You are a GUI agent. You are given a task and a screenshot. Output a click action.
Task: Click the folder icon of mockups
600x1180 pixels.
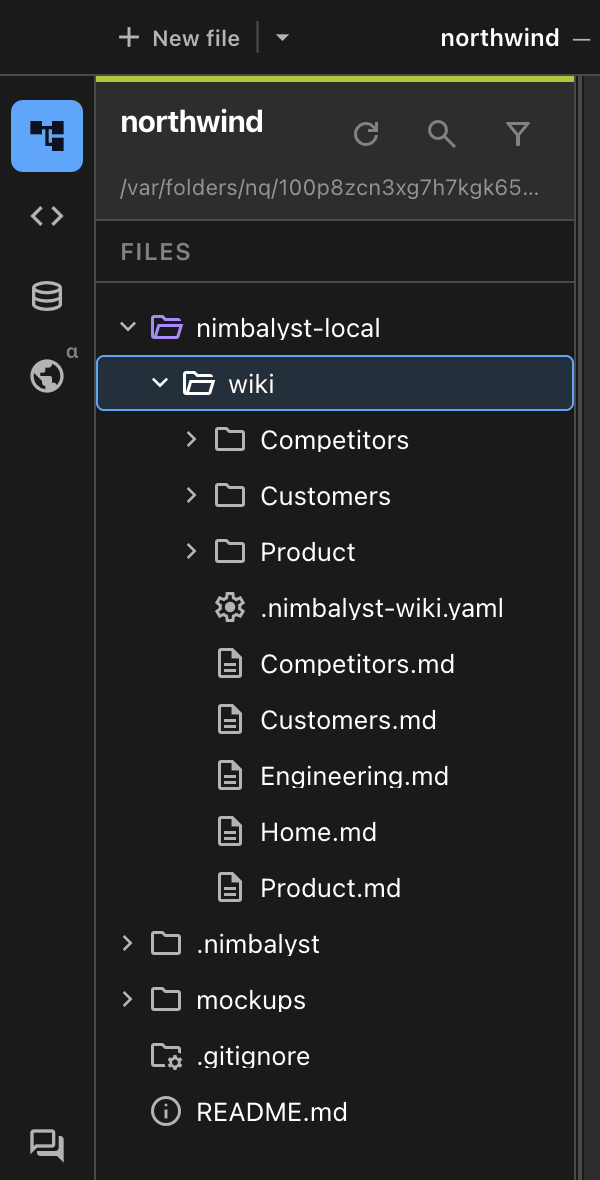coord(166,999)
